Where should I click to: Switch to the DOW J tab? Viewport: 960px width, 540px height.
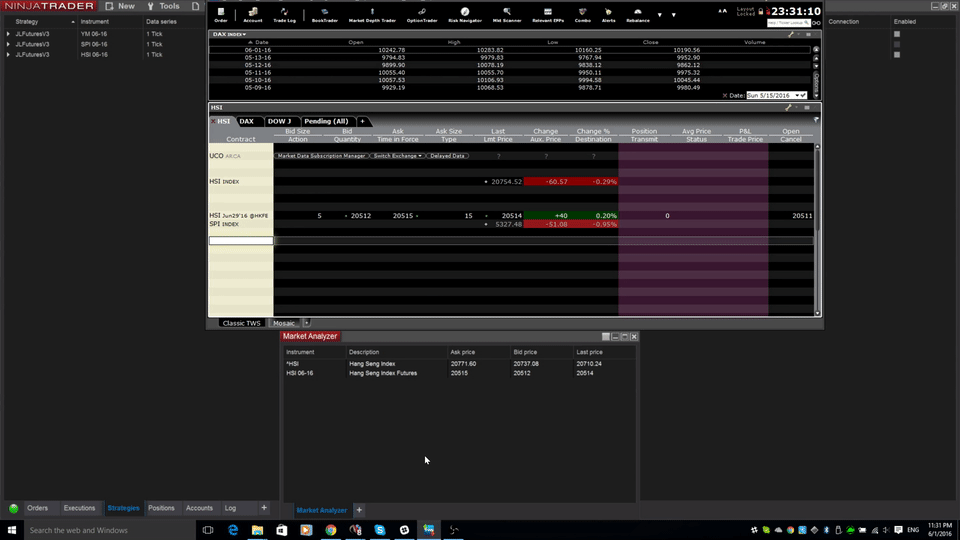[279, 121]
